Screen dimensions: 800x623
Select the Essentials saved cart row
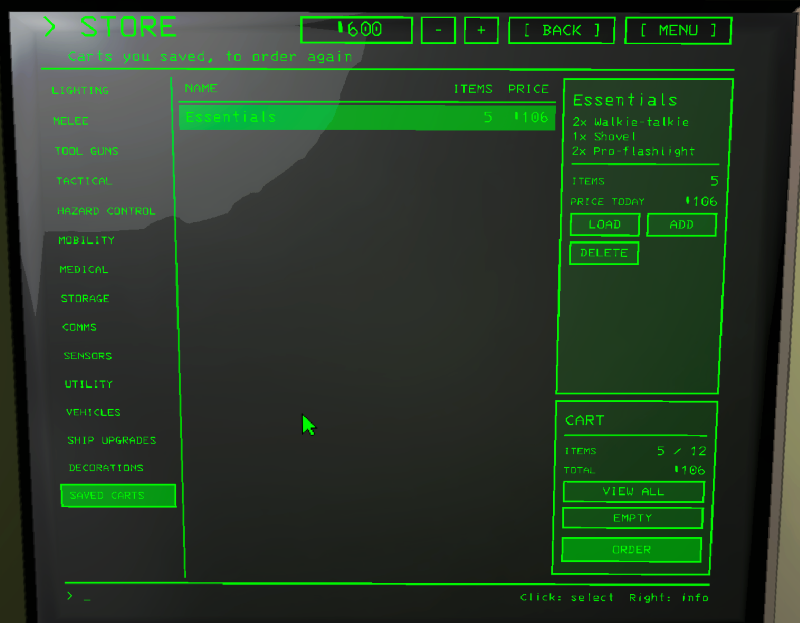click(367, 117)
